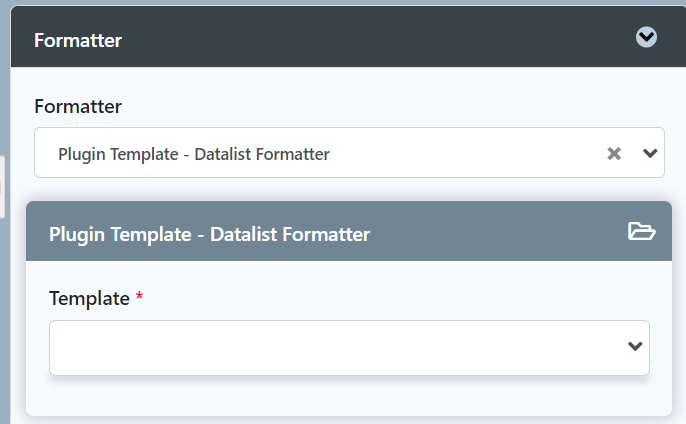Expand the empty Template dropdown arrow
This screenshot has width=686, height=424.
point(634,346)
